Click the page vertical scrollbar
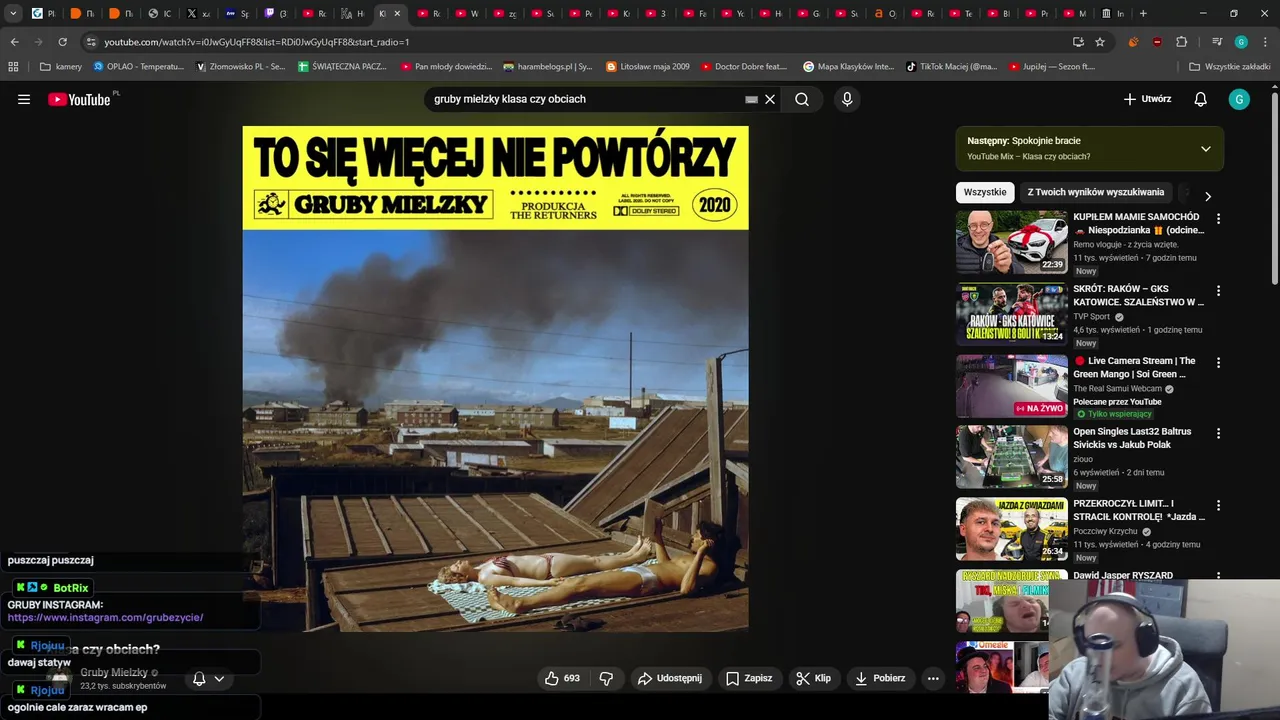1280x720 pixels. (1274, 190)
